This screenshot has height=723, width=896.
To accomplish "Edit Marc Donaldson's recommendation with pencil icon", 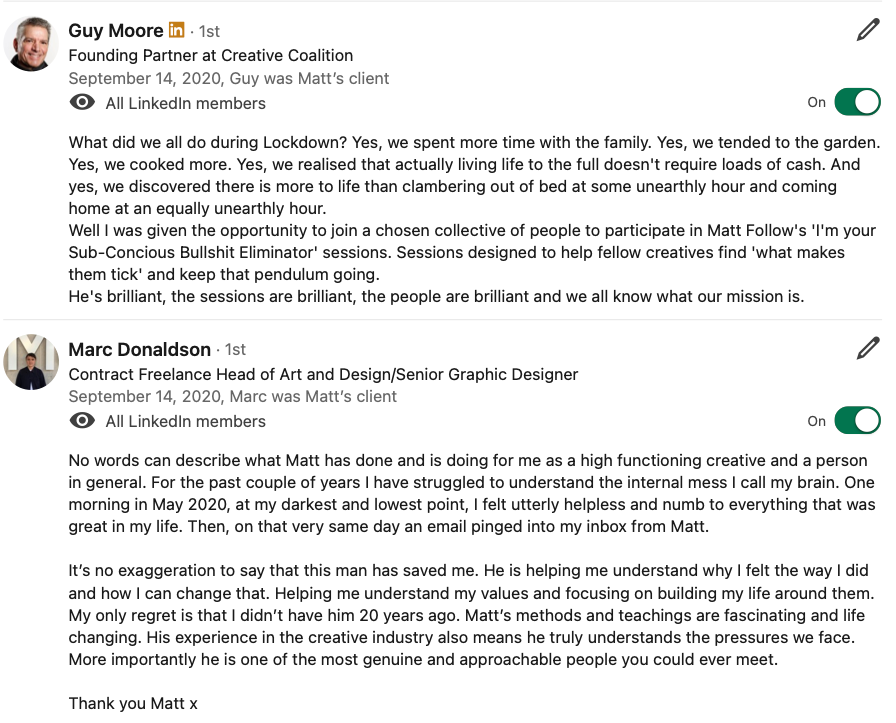I will [867, 348].
